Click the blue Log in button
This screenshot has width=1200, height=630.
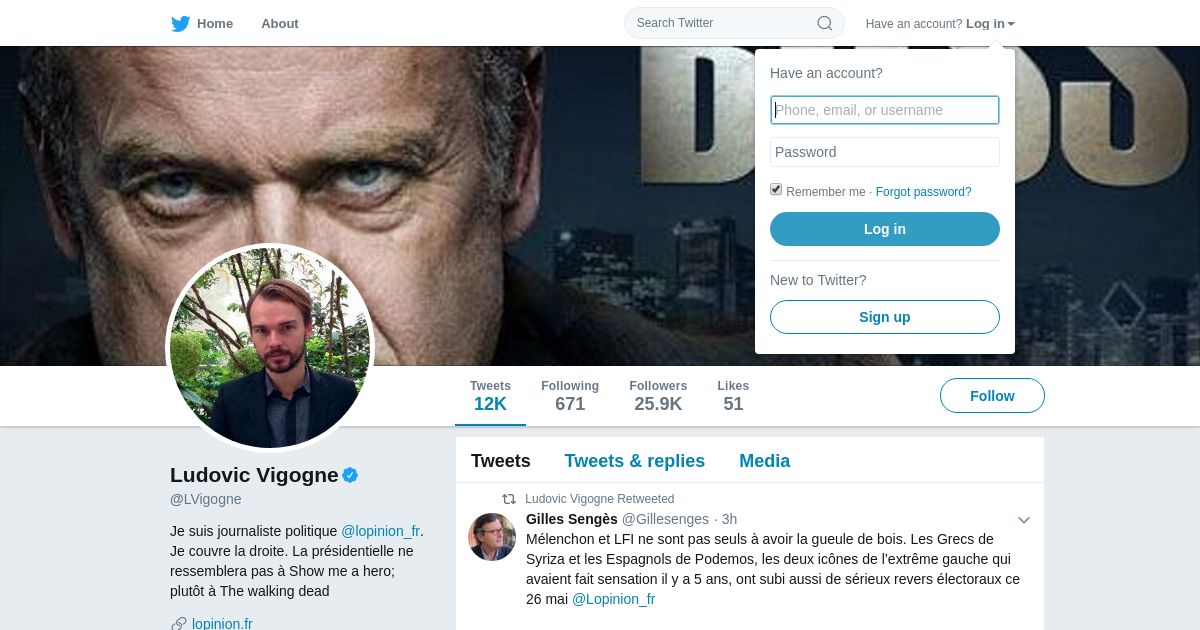coord(885,229)
